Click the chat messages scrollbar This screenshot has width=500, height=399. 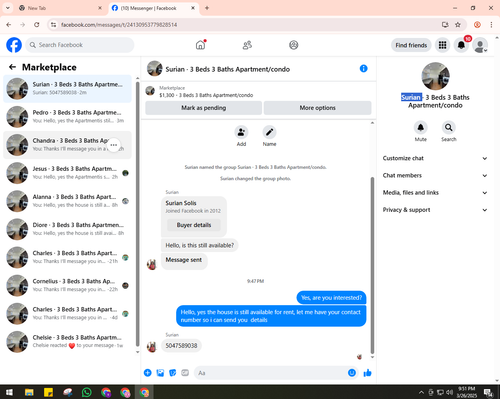pos(372,265)
